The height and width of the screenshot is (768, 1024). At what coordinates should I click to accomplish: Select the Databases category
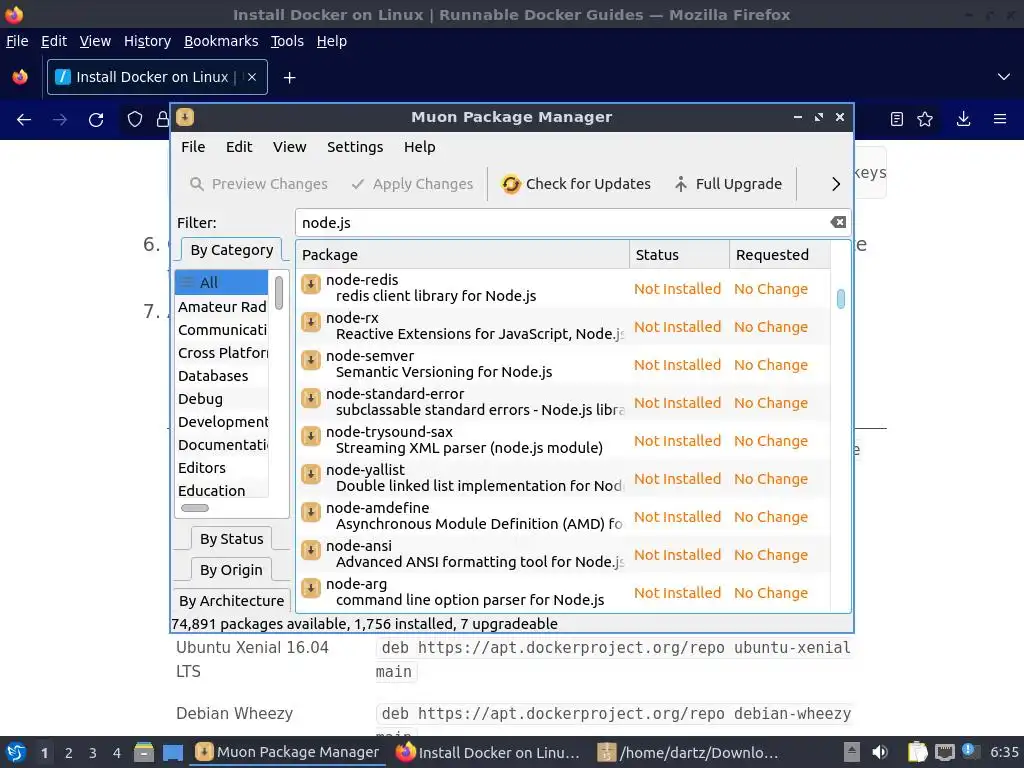point(221,376)
